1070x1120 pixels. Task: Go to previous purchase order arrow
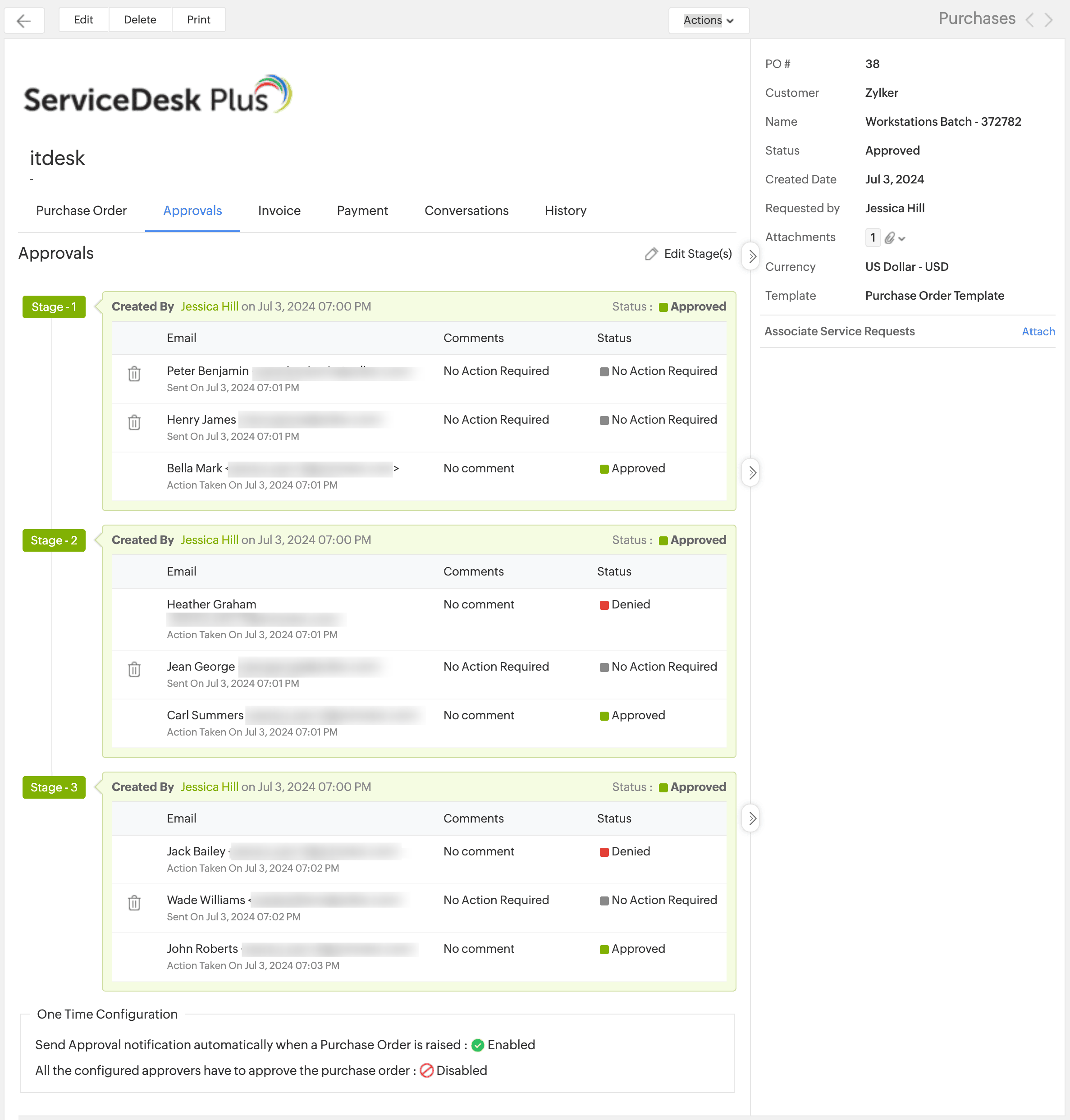click(x=1029, y=20)
